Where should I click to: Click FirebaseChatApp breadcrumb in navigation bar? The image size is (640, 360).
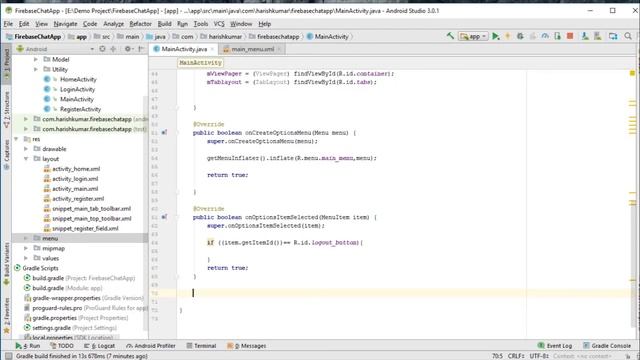pos(34,36)
